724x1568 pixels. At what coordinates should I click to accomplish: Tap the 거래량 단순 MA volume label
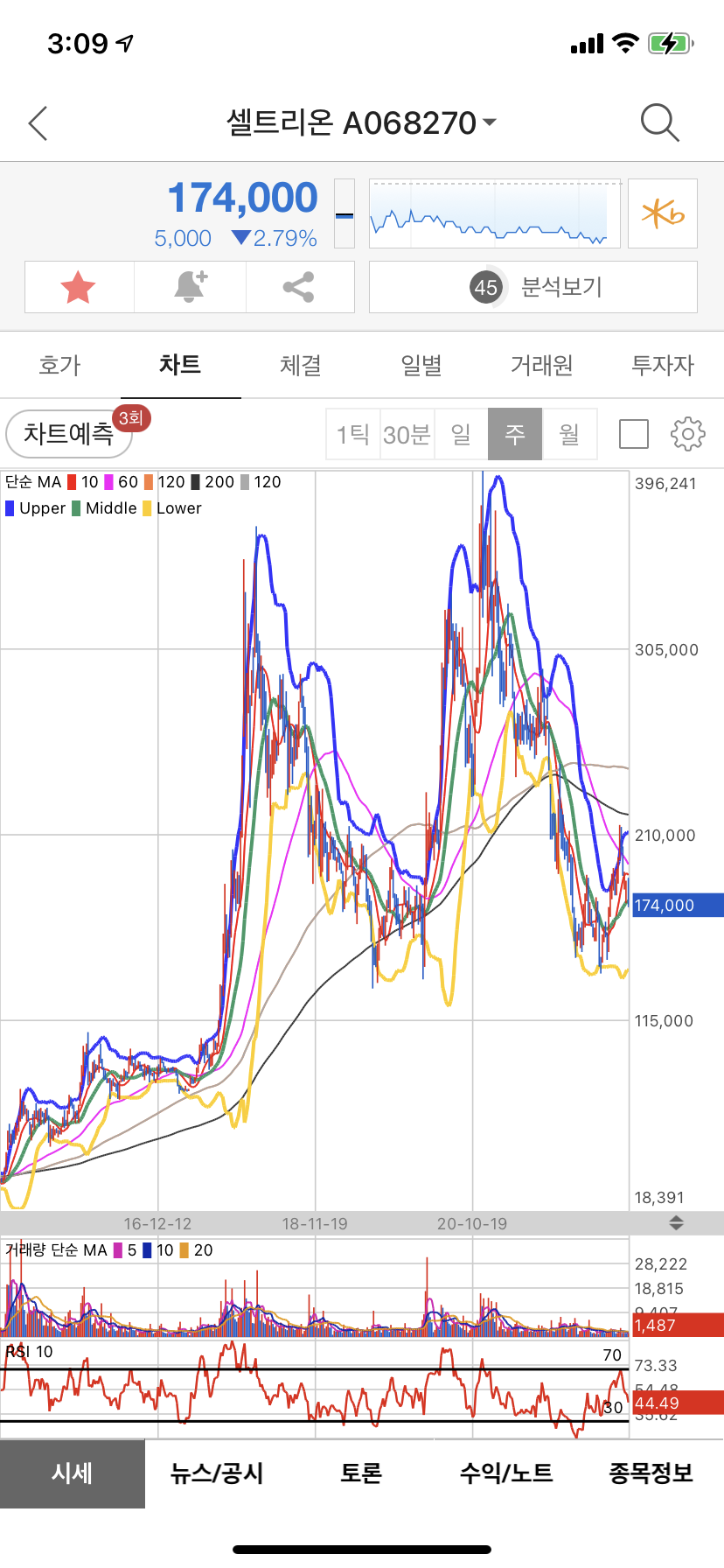click(x=56, y=1250)
